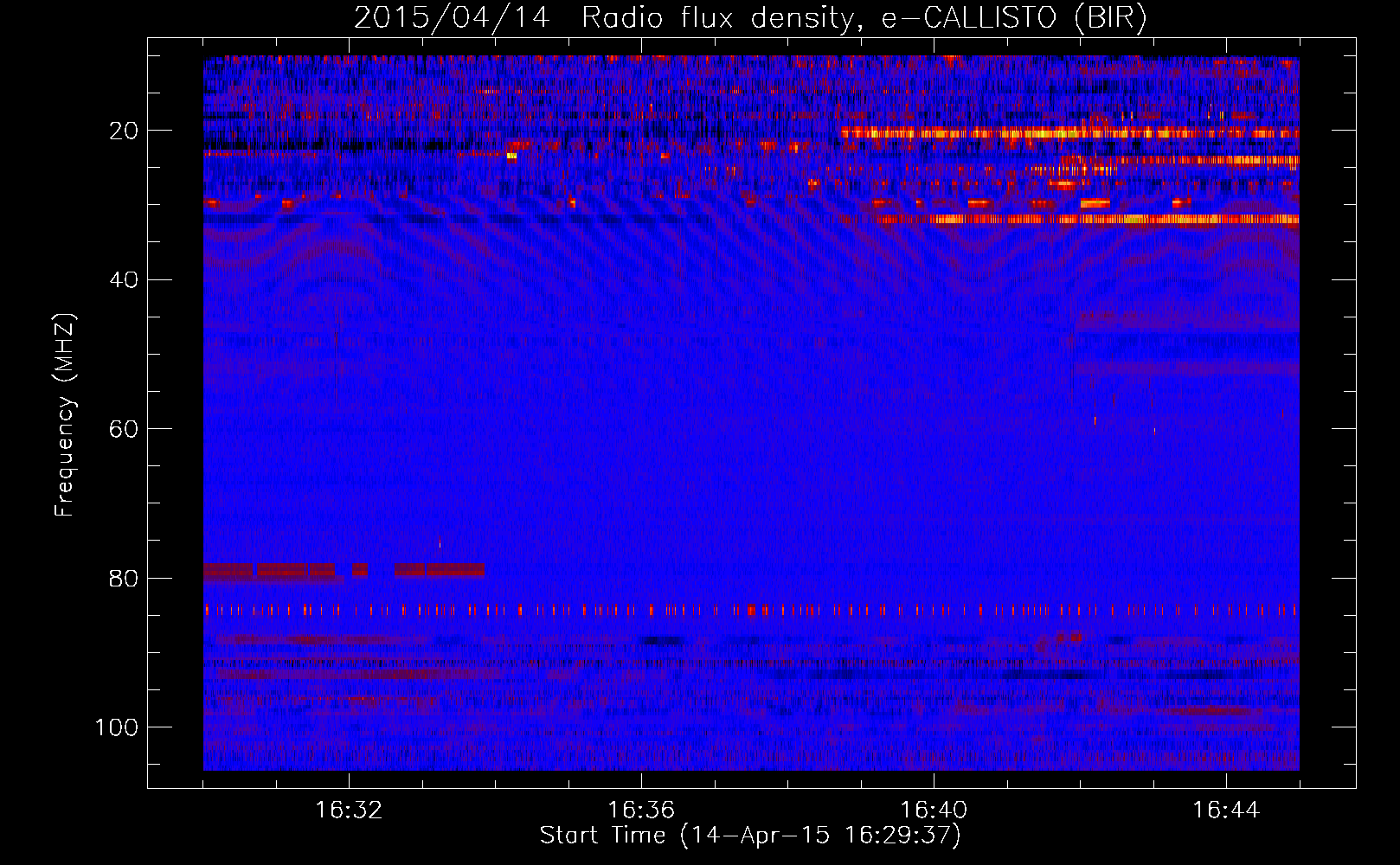This screenshot has width=1400, height=865.
Task: Select the 80 MHz frequency tick label
Action: pos(124,578)
